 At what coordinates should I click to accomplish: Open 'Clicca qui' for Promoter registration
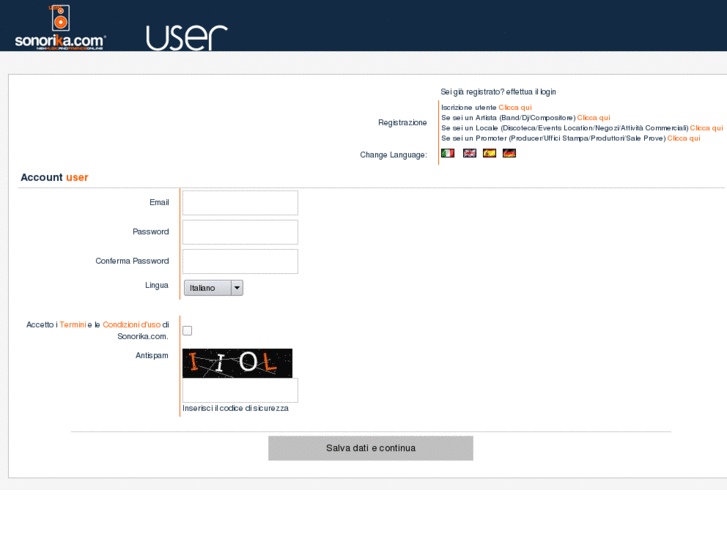pos(683,138)
